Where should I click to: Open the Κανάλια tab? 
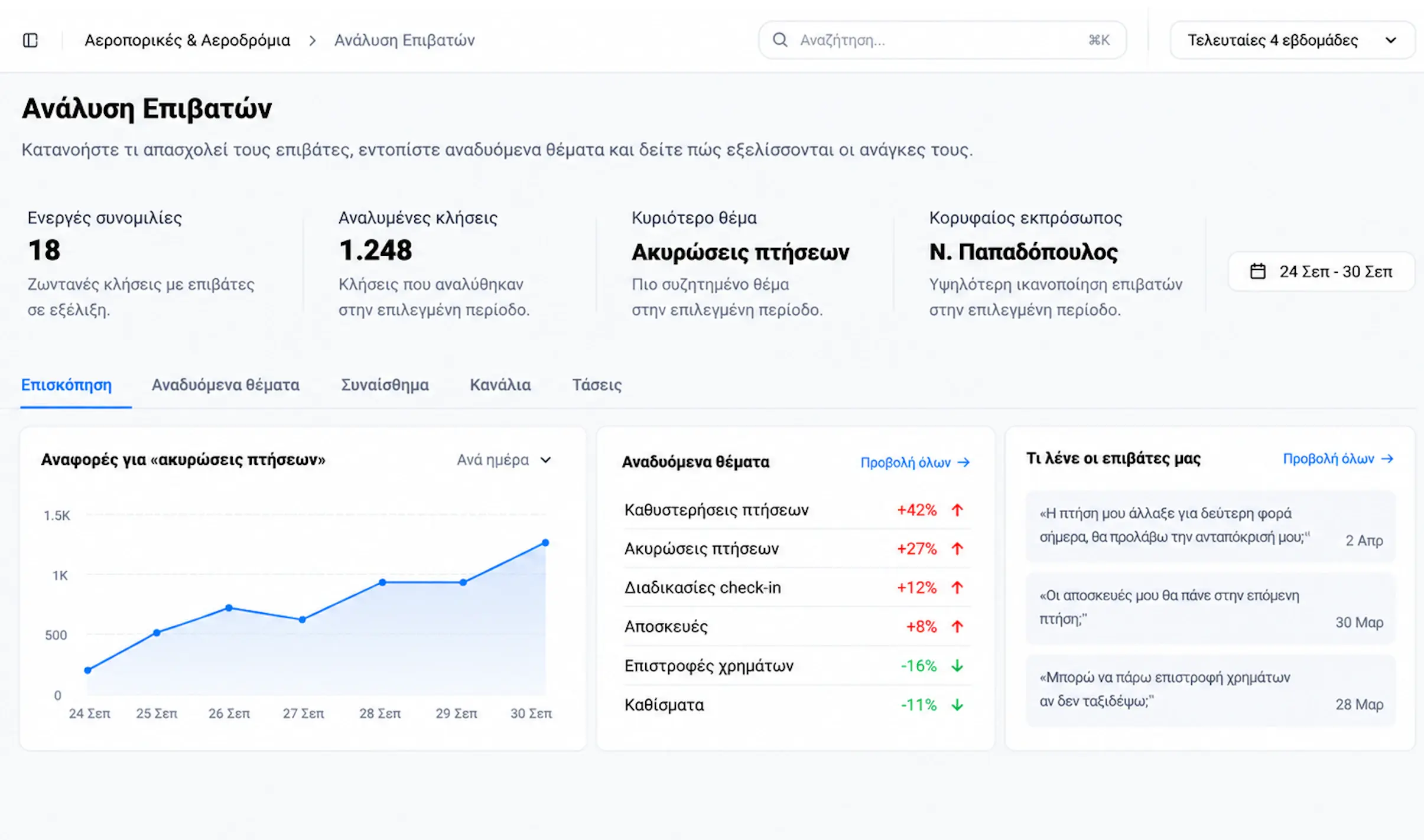click(x=500, y=385)
